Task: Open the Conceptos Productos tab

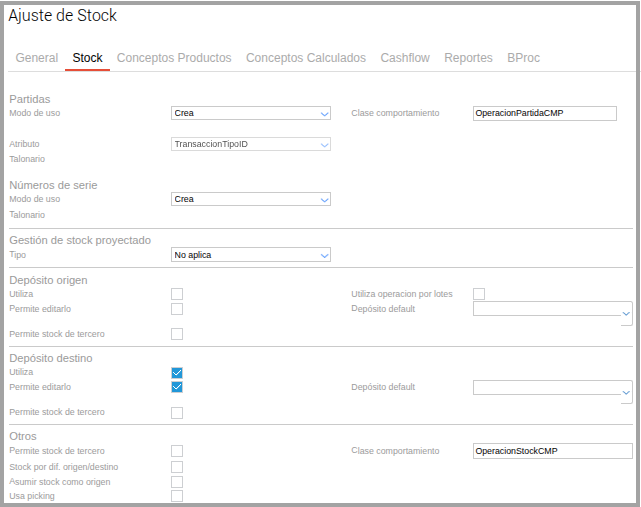Action: (x=174, y=58)
